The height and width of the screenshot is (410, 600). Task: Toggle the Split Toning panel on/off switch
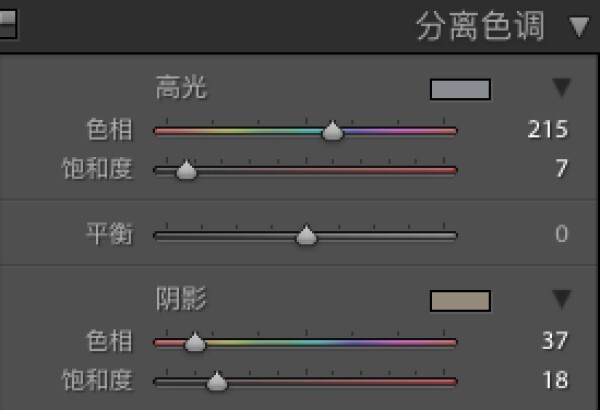[x=8, y=24]
